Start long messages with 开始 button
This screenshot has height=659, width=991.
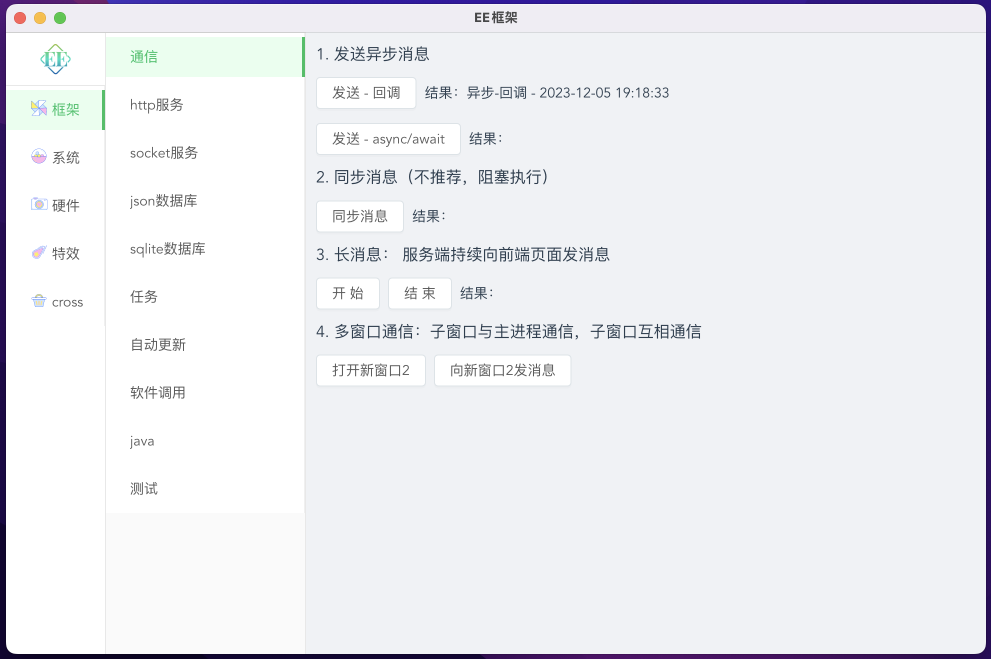tap(347, 293)
